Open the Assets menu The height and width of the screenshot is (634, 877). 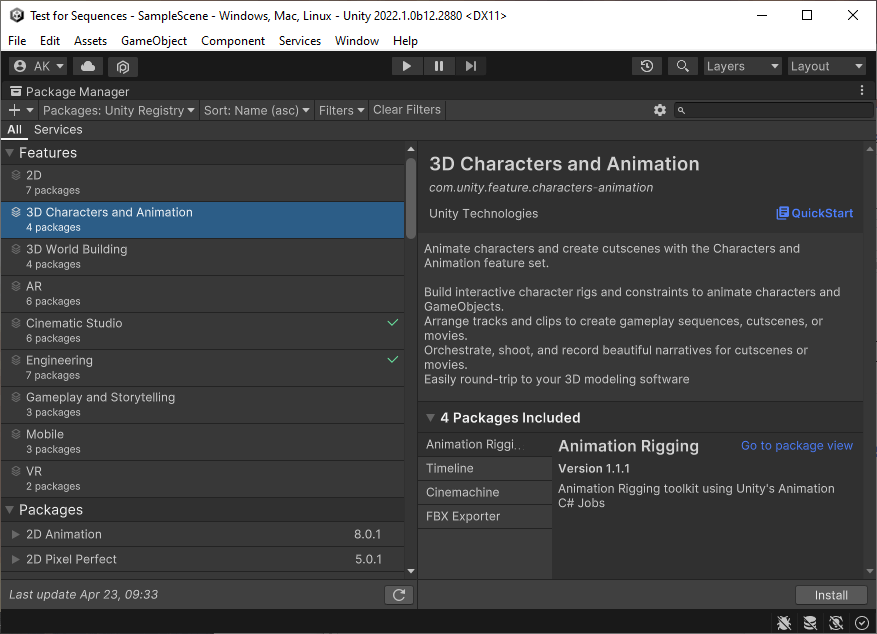(90, 41)
